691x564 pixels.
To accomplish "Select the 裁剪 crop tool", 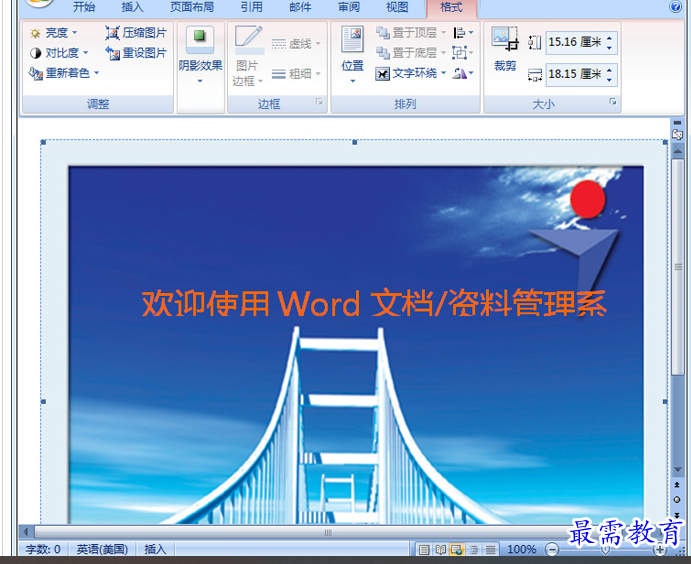I will tap(505, 48).
